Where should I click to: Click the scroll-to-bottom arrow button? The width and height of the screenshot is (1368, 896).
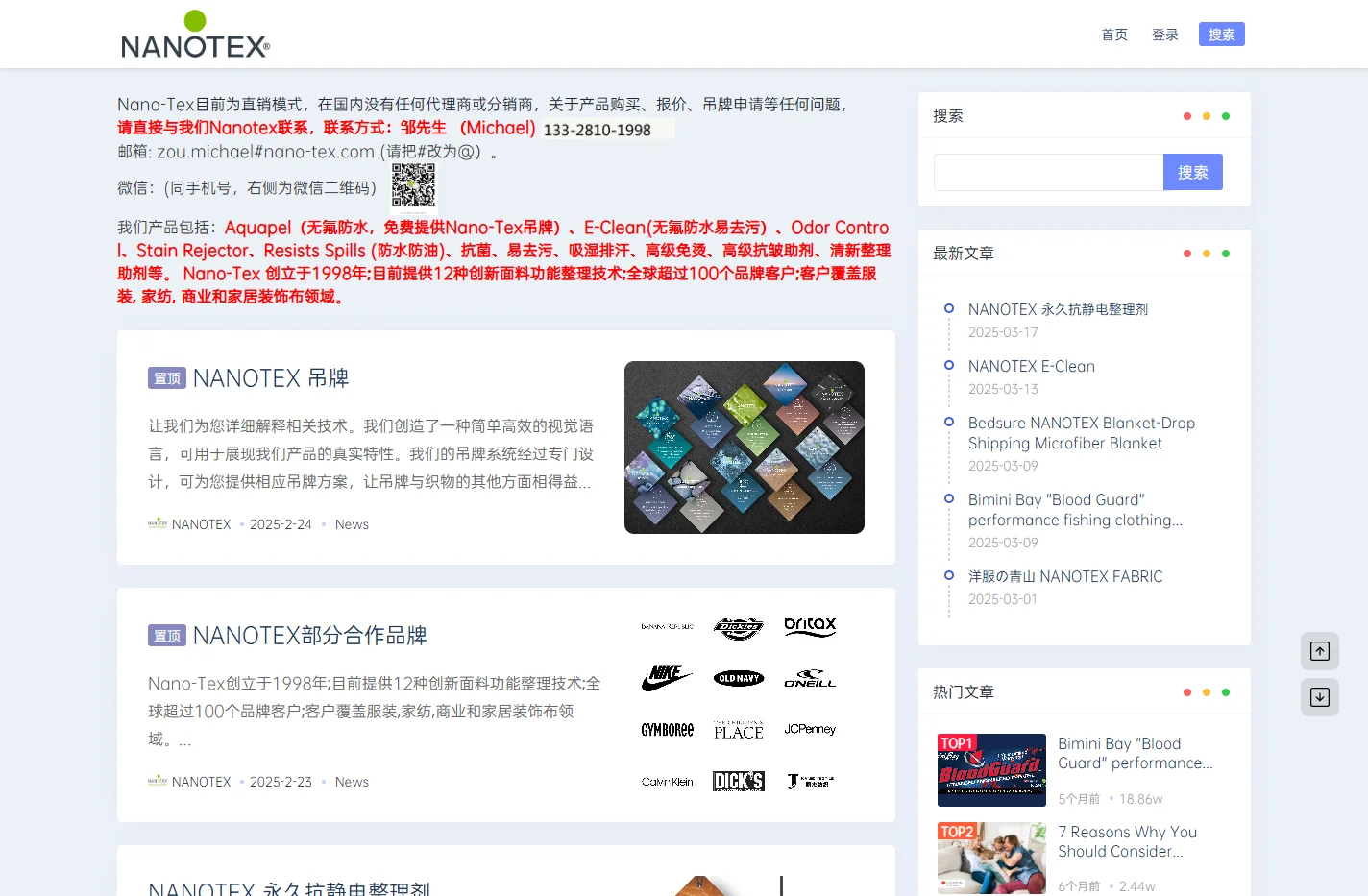[1320, 697]
